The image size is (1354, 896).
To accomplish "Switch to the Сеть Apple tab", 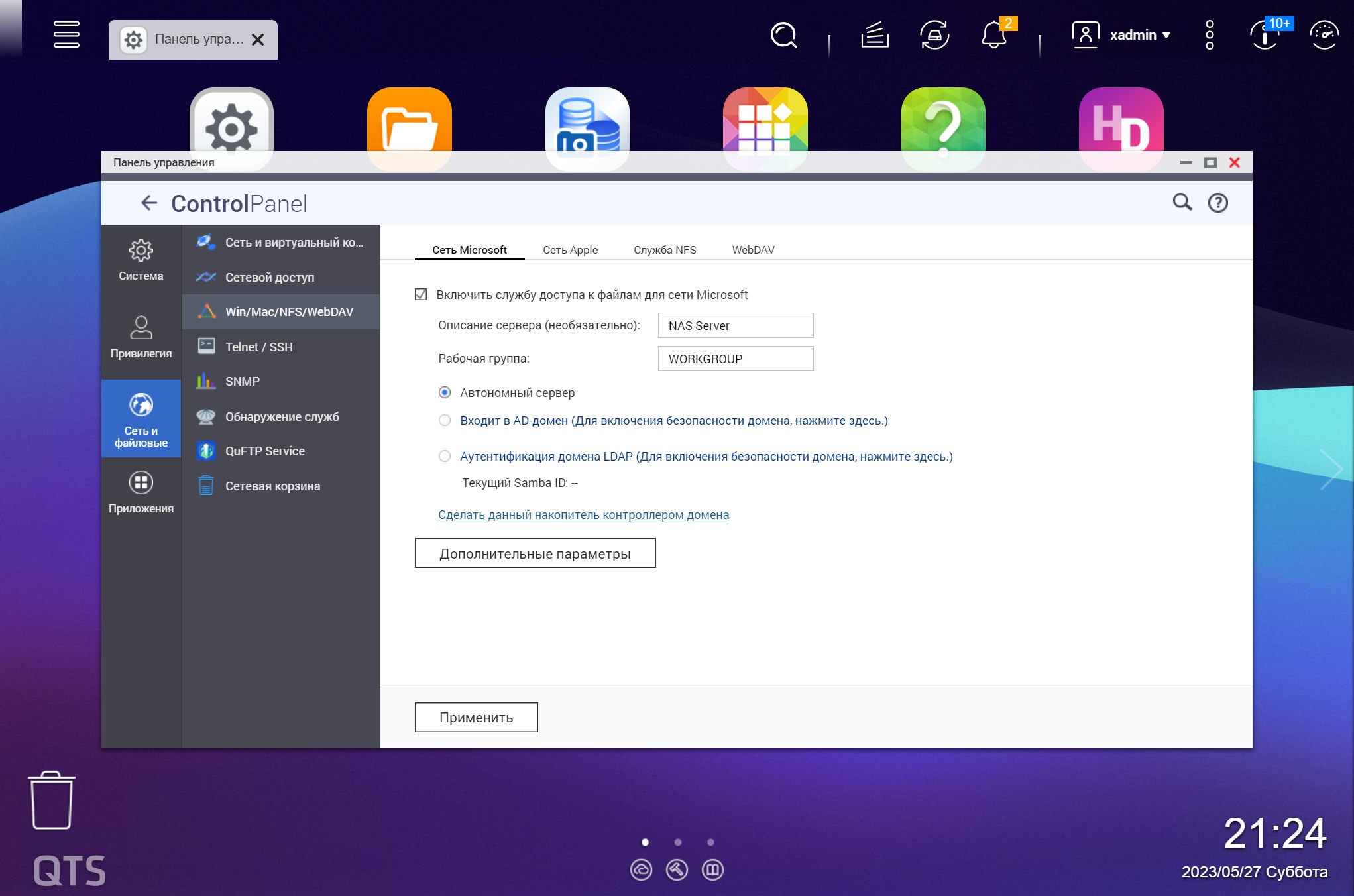I will (570, 250).
